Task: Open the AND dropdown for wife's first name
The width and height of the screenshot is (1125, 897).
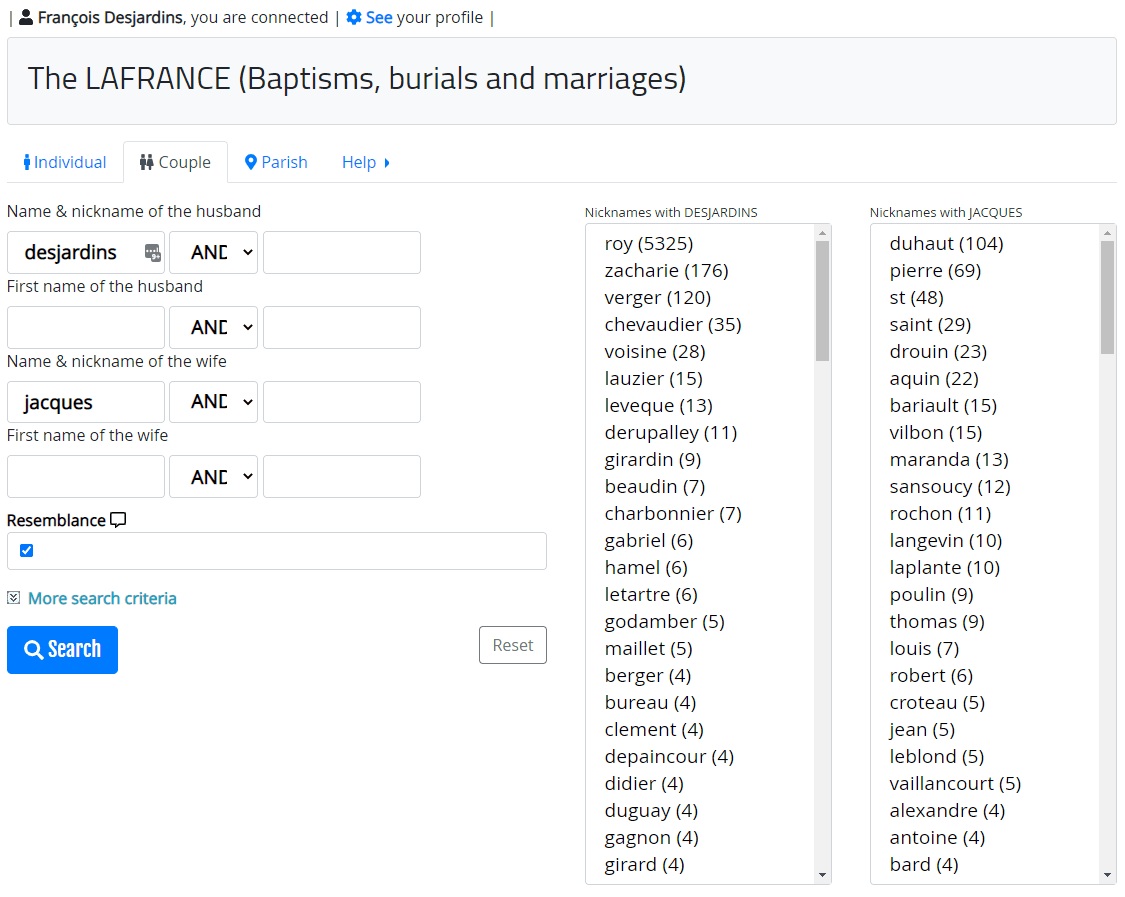Action: click(213, 477)
